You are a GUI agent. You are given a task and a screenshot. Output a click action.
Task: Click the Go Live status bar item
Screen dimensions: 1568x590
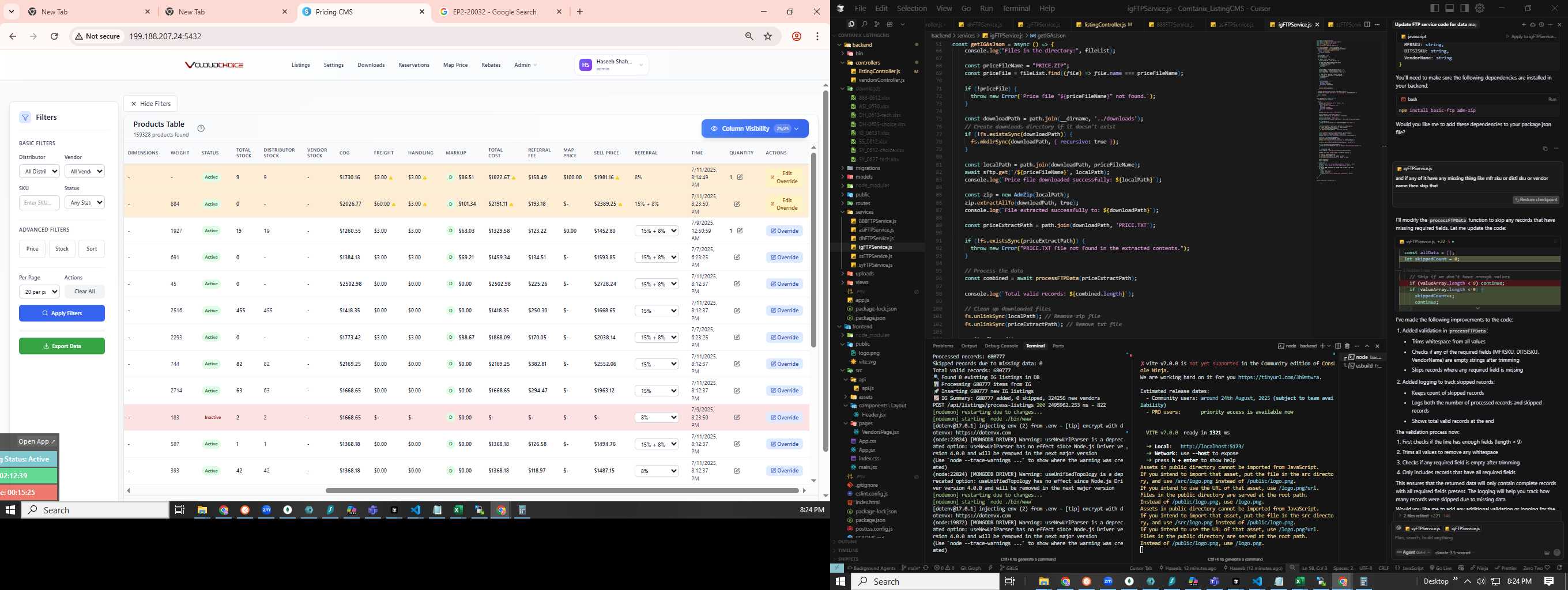[x=1441, y=568]
